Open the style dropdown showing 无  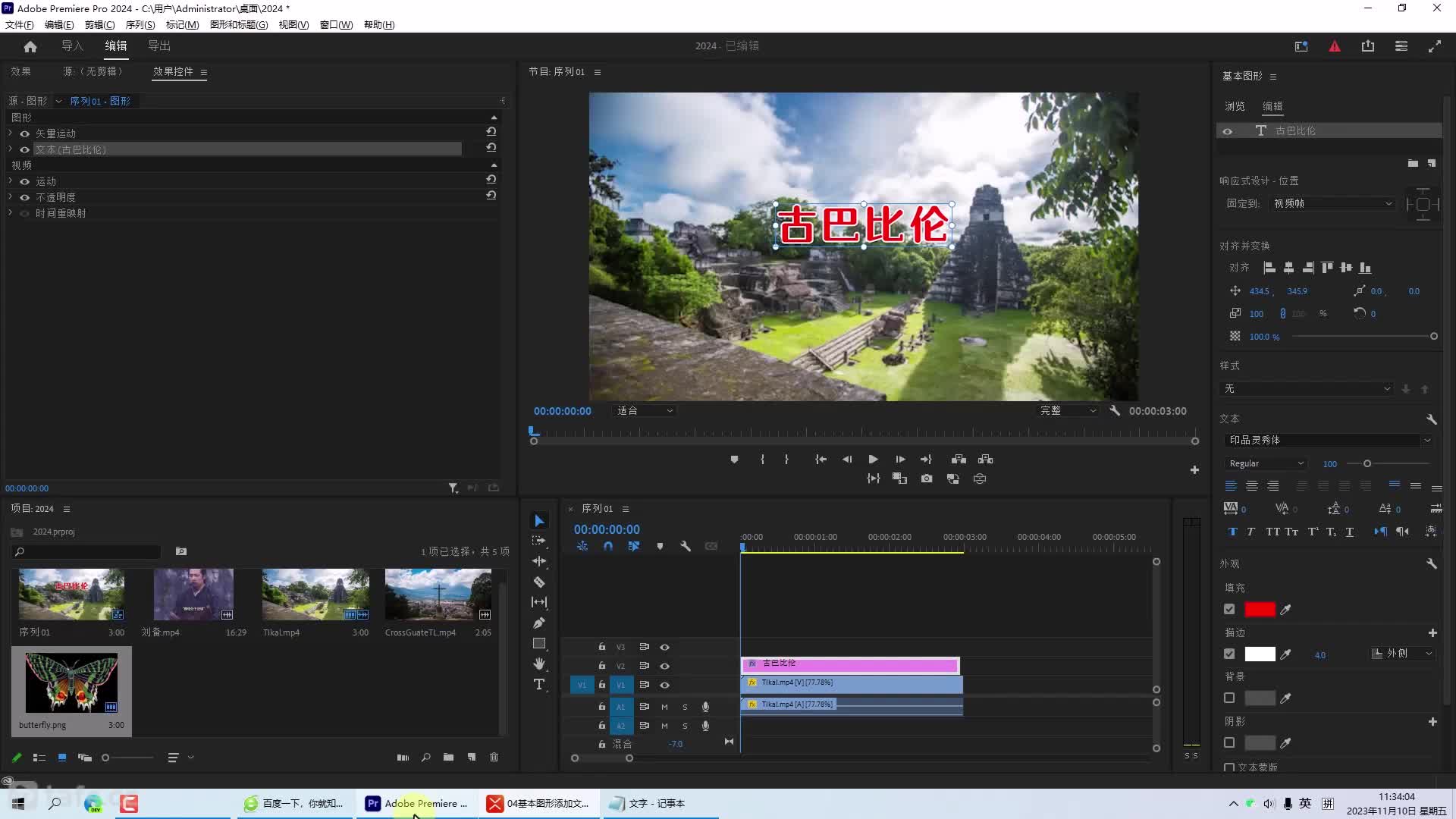tap(1308, 388)
